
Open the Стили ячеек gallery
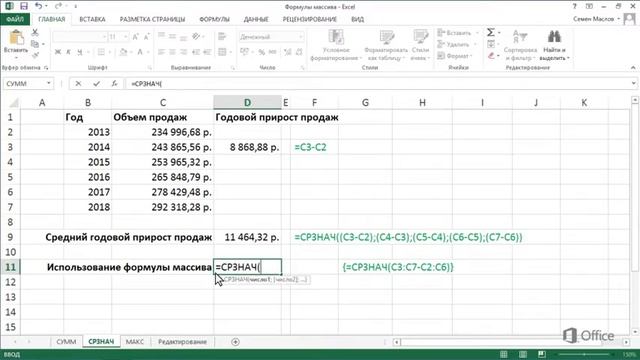point(420,45)
